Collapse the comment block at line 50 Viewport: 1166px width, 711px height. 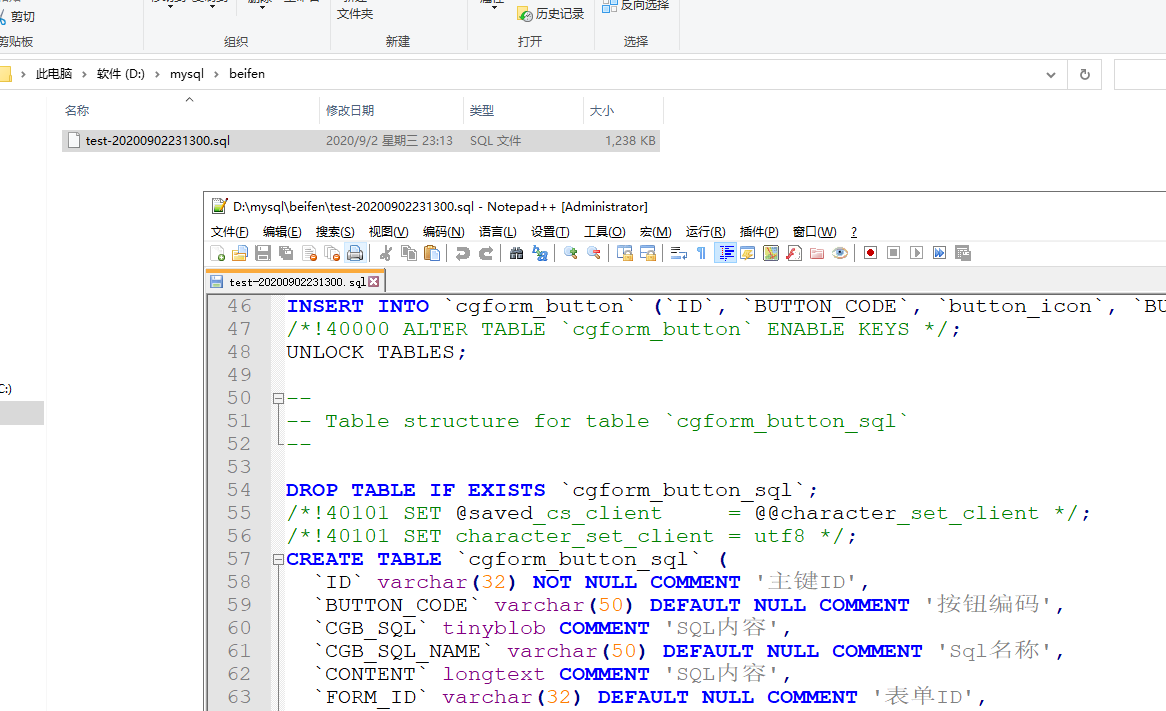point(278,399)
